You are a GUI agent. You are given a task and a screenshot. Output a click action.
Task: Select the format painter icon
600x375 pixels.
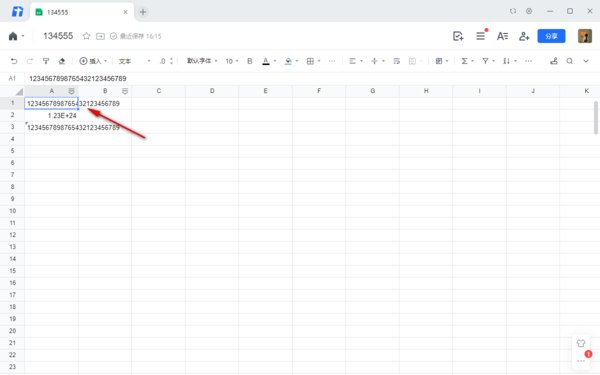[46, 61]
